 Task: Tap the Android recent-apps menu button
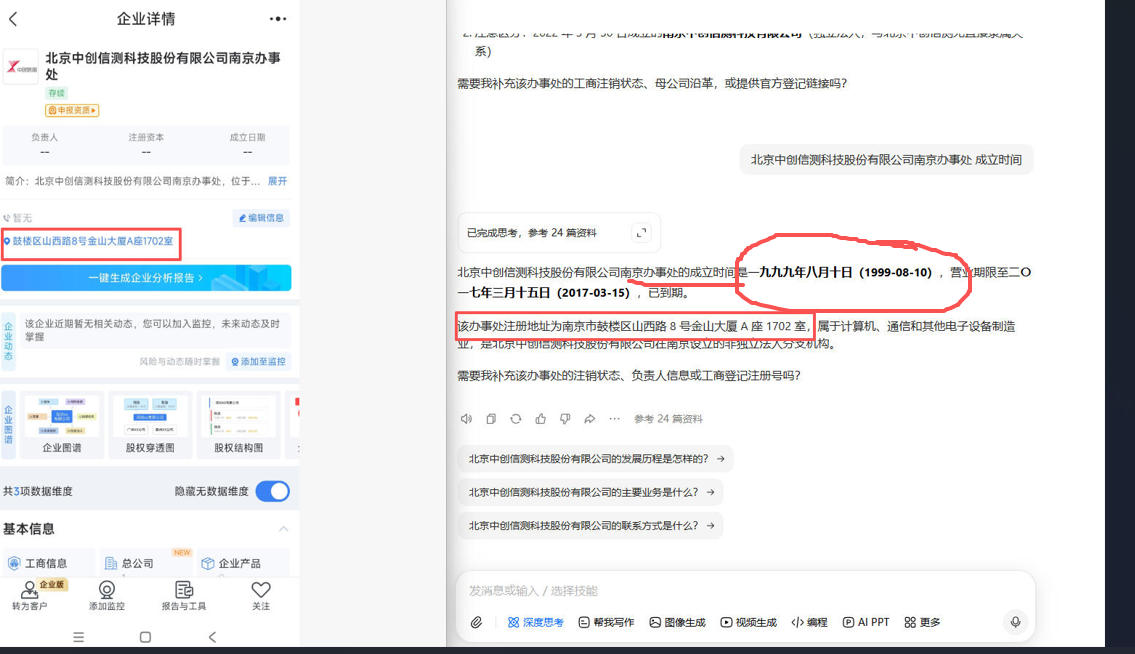78,637
